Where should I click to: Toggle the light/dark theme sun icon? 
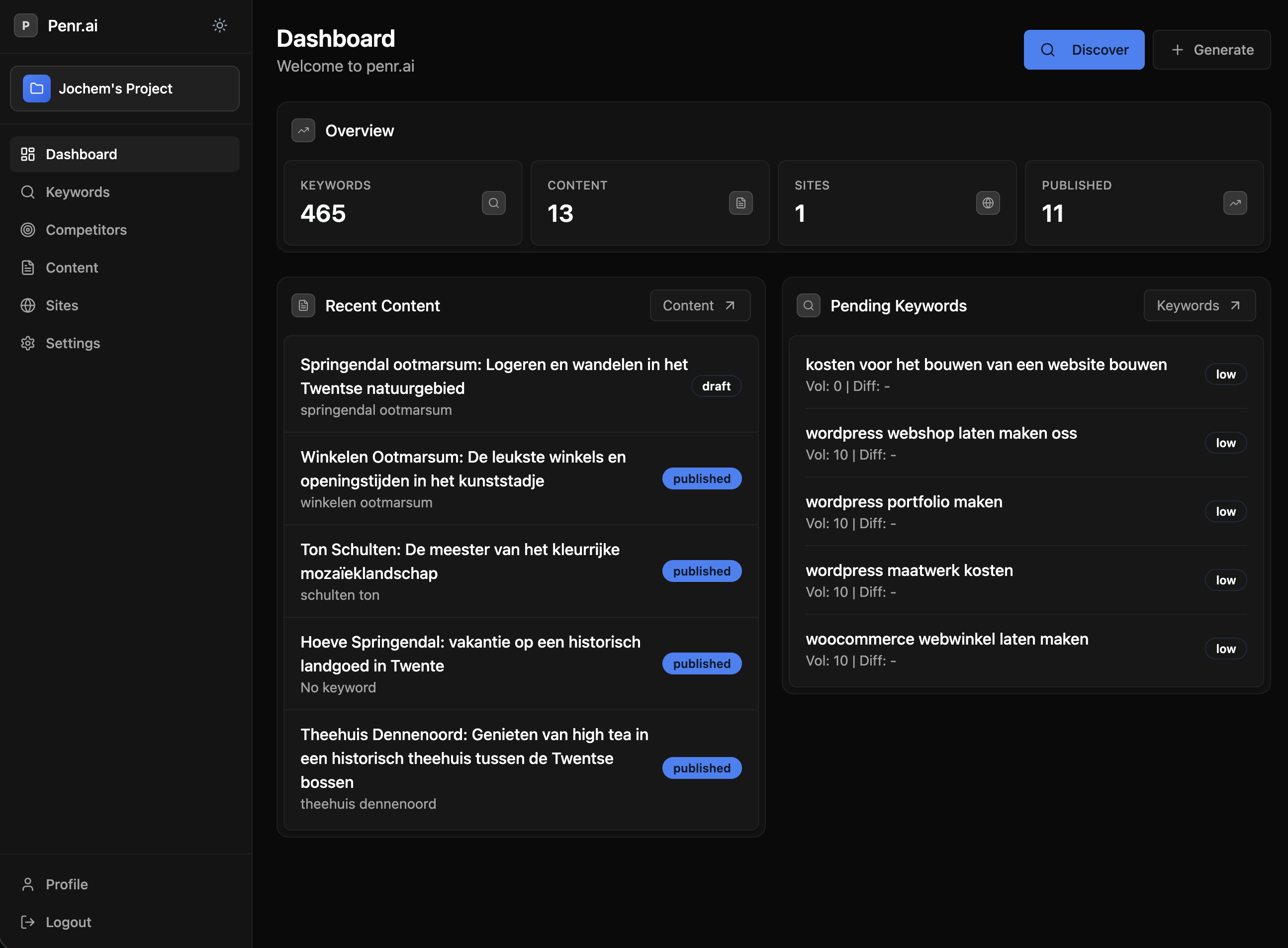click(219, 25)
